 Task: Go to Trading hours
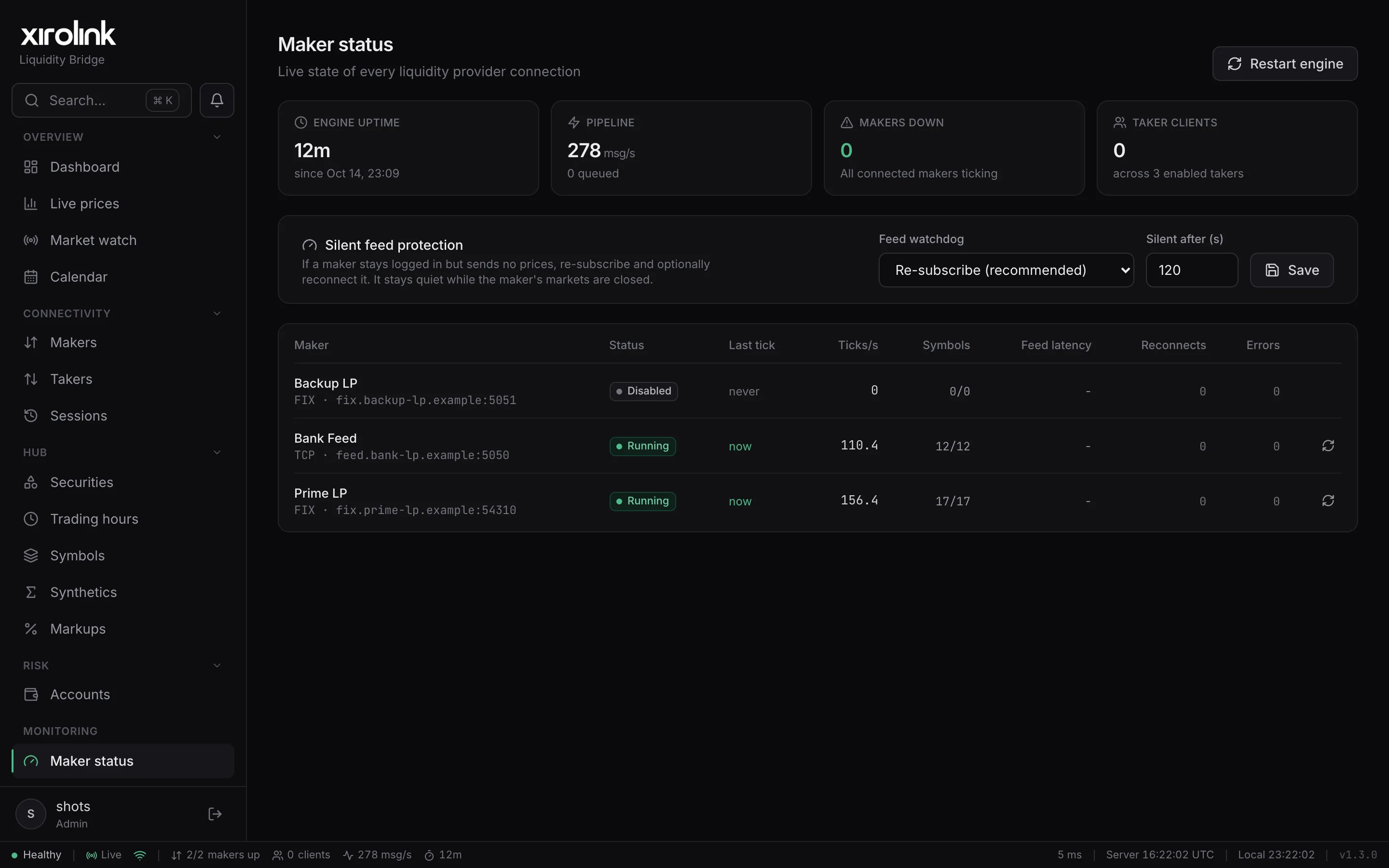(x=123, y=519)
